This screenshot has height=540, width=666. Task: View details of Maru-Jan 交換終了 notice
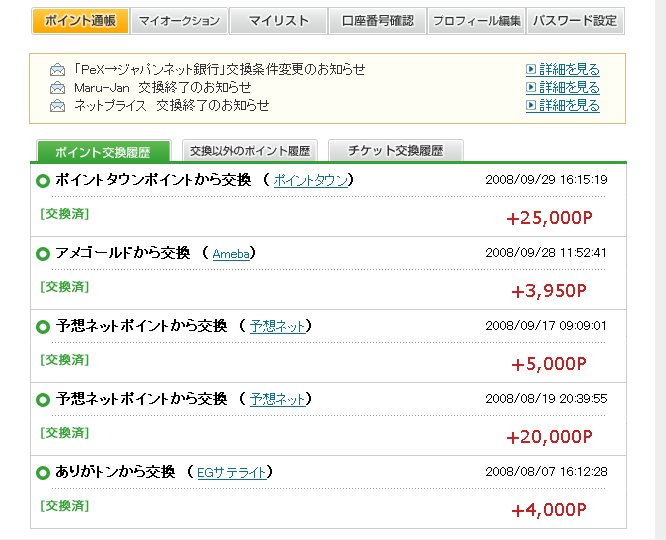point(569,88)
